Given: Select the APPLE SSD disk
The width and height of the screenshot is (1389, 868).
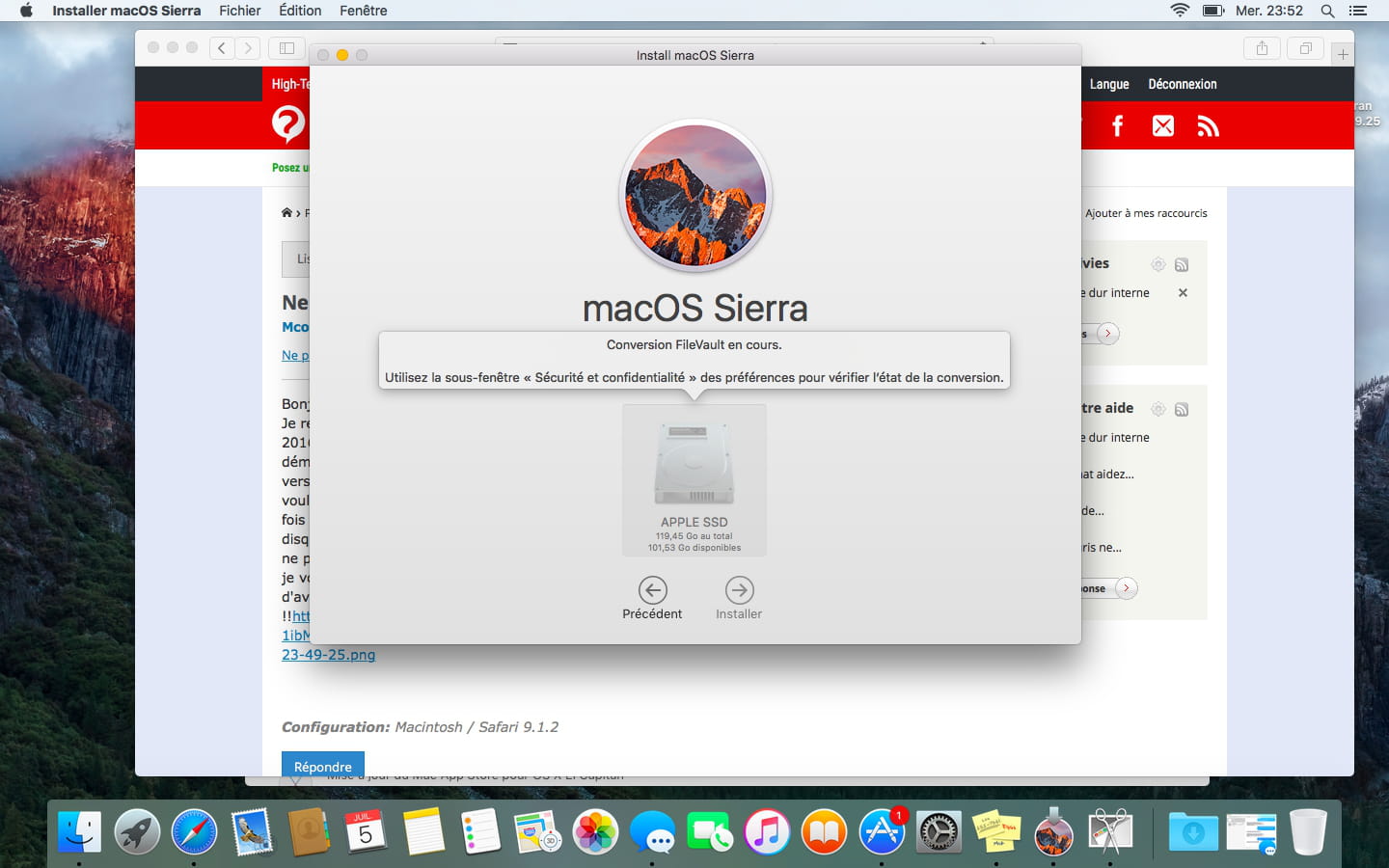Looking at the screenshot, I should pos(694,480).
